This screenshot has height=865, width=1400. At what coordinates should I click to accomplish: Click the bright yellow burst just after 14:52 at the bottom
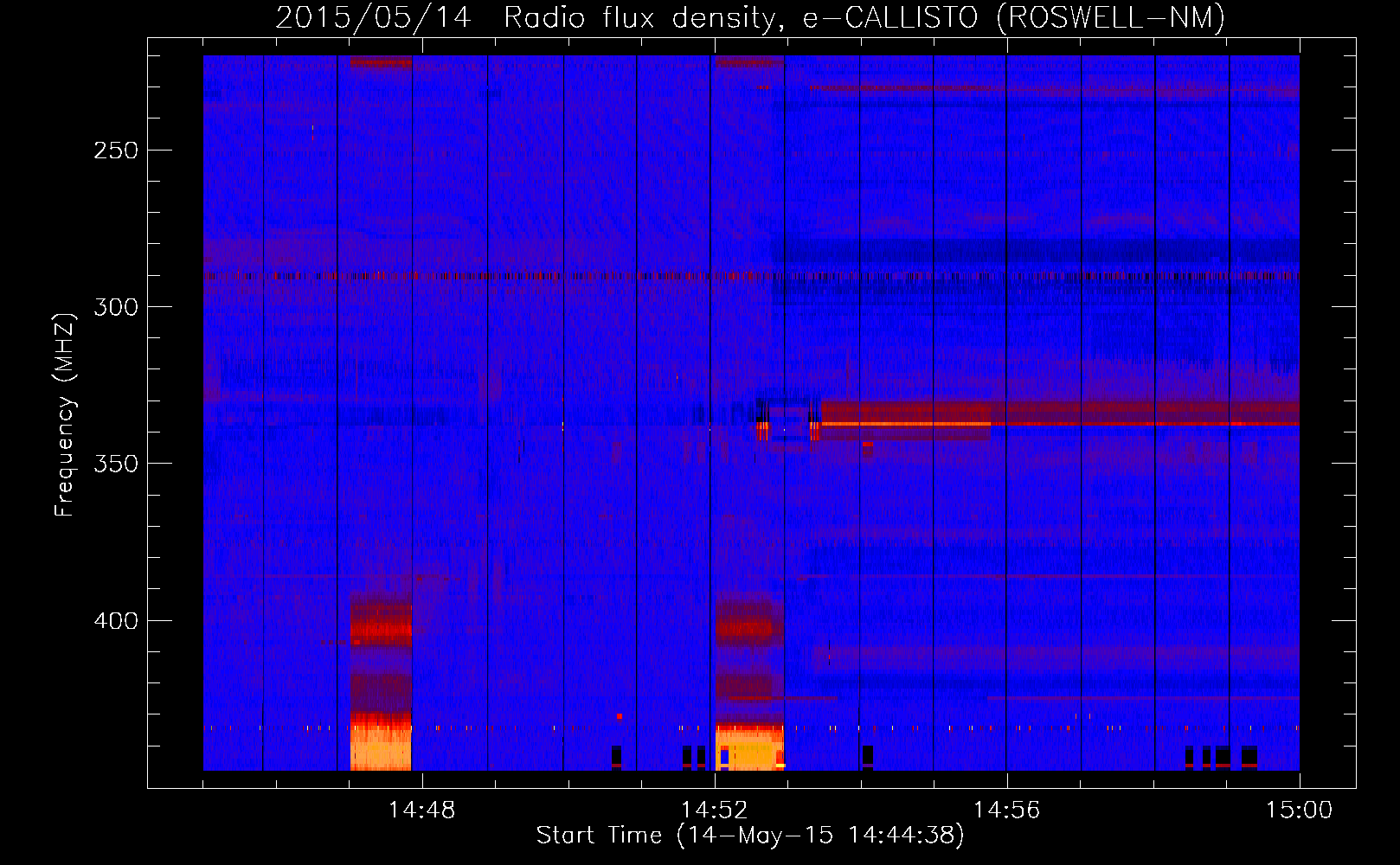coord(750,748)
